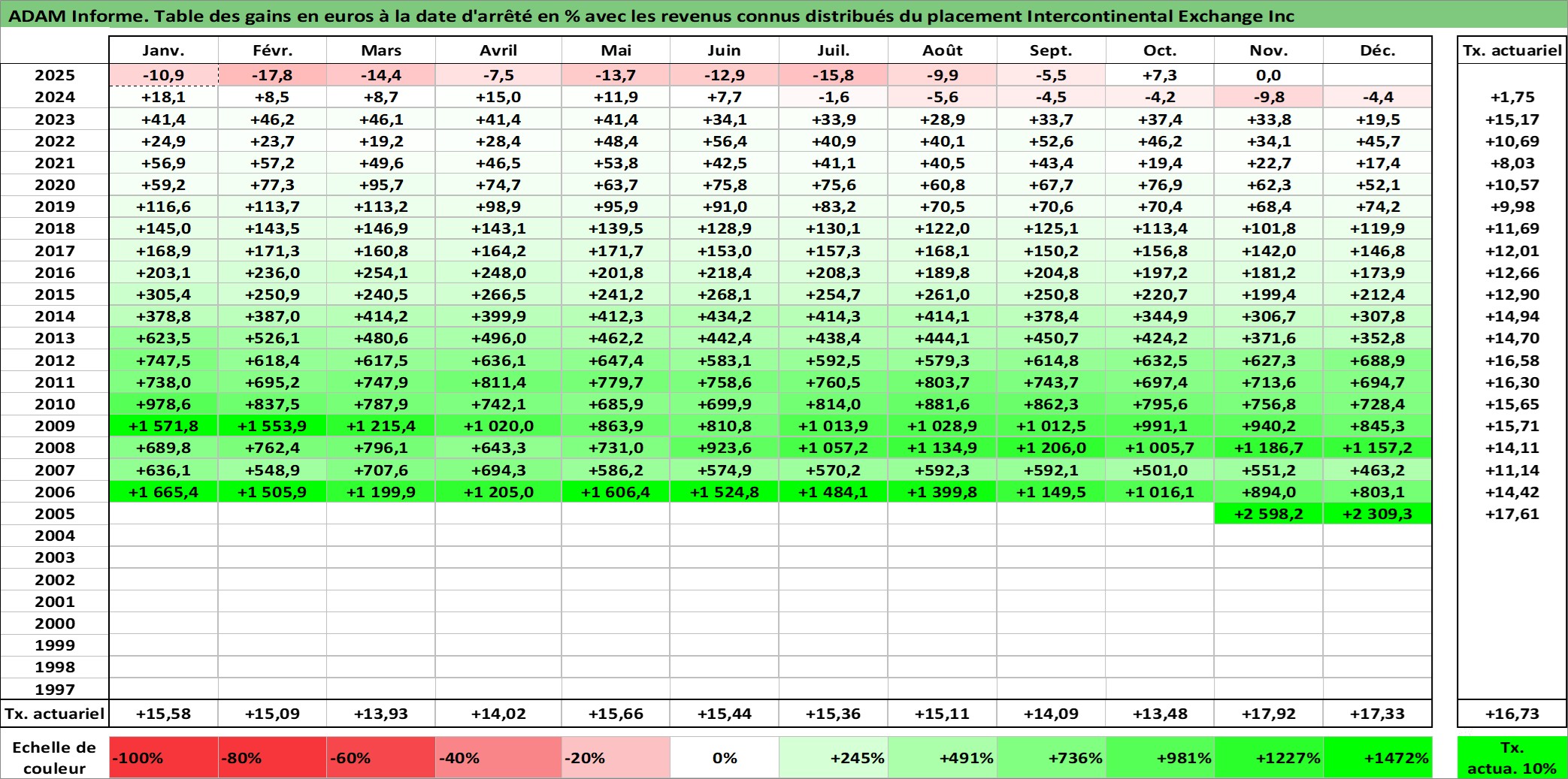
Task: Select cell +7,3 for October 2025
Action: pos(1160,75)
